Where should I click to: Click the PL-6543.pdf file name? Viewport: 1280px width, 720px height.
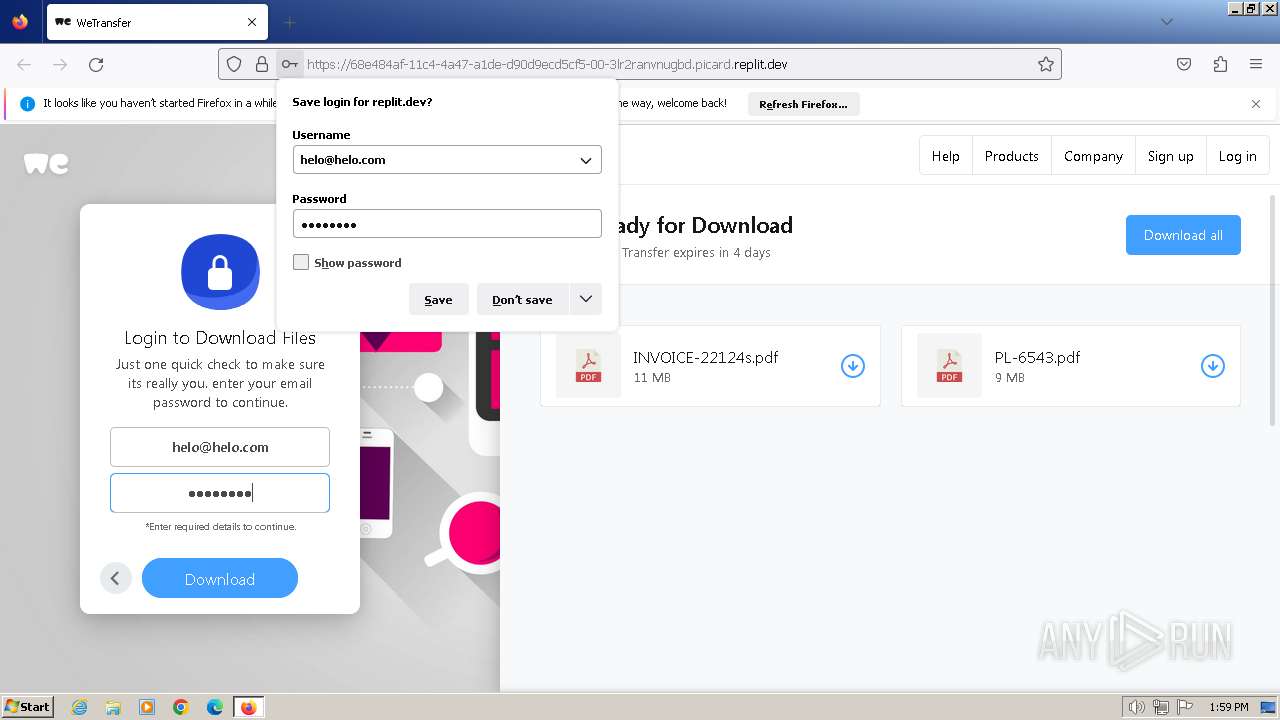pyautogui.click(x=1037, y=357)
